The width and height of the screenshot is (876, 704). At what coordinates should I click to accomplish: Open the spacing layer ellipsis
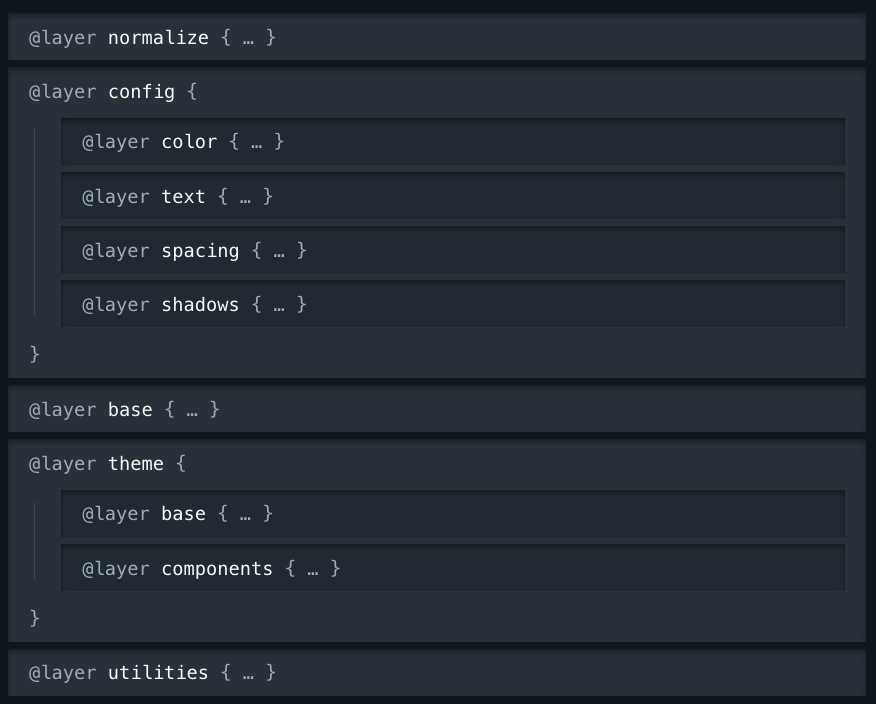point(279,251)
